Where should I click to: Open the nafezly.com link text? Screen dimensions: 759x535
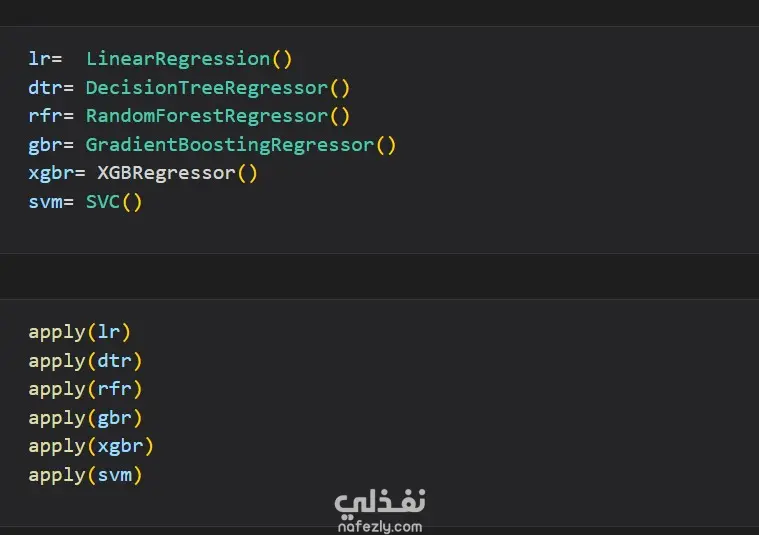pyautogui.click(x=379, y=526)
